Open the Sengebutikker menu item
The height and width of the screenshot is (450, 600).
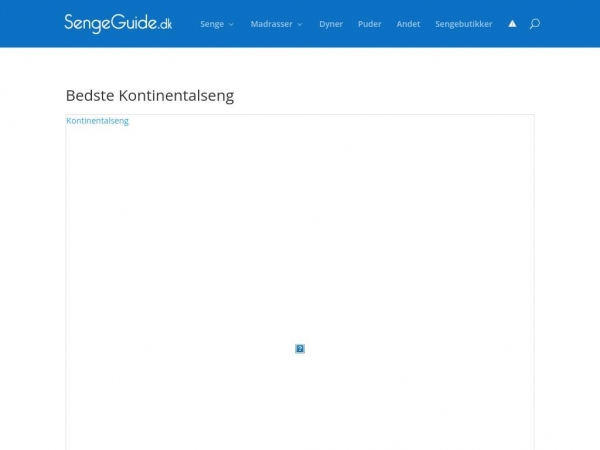point(464,24)
